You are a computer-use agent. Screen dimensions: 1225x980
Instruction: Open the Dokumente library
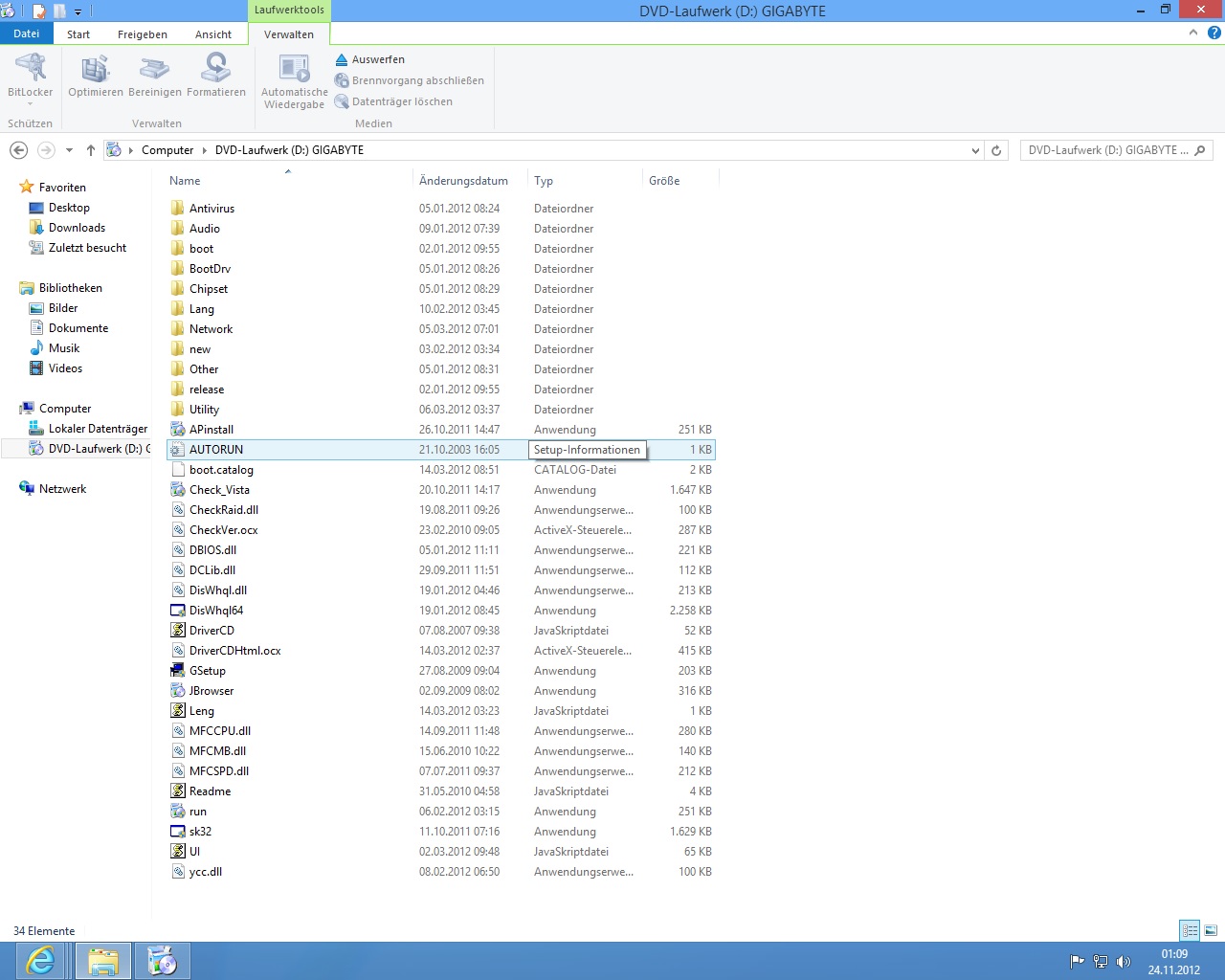pos(78,328)
